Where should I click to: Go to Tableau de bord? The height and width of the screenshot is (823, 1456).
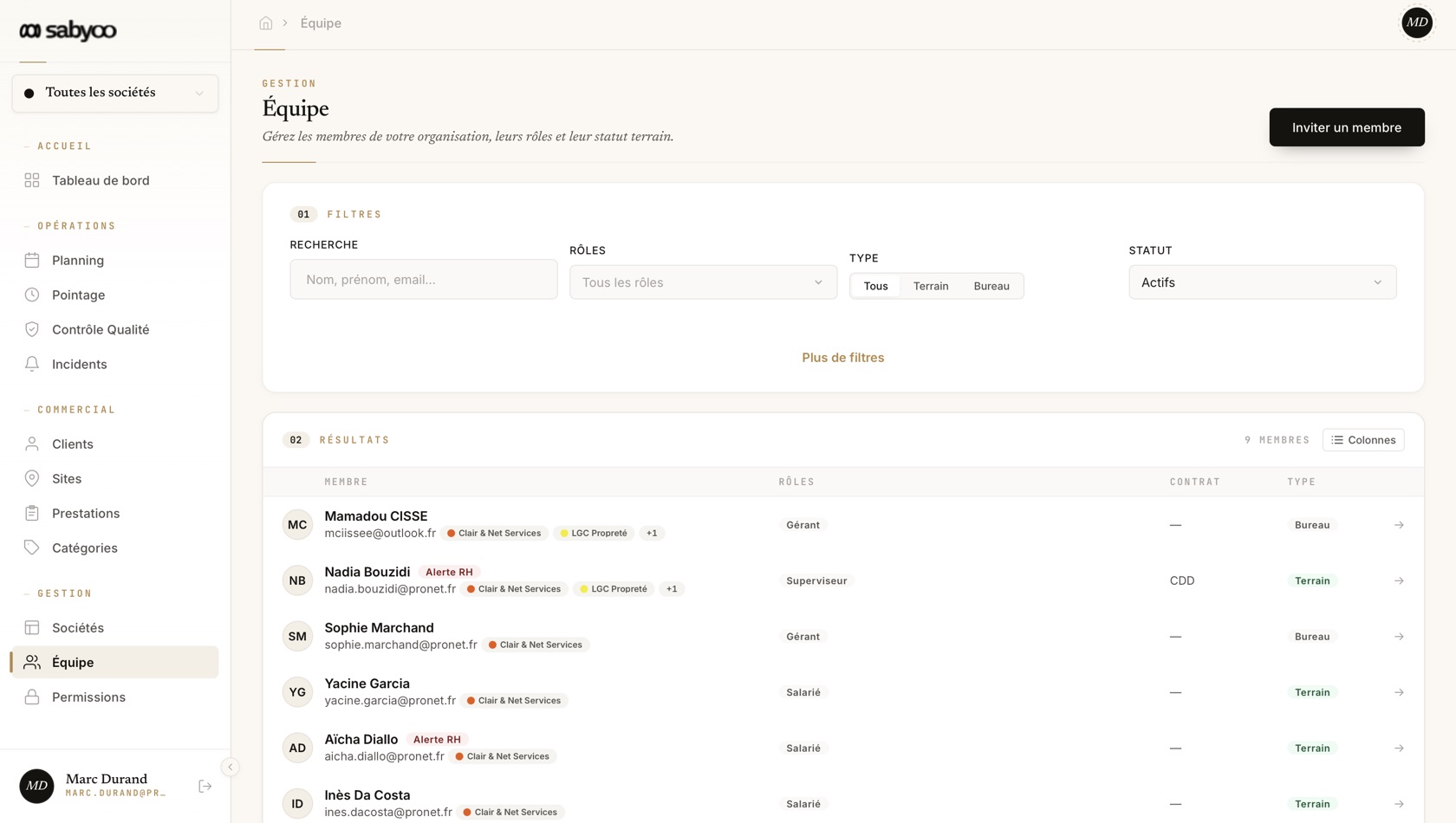(x=115, y=180)
